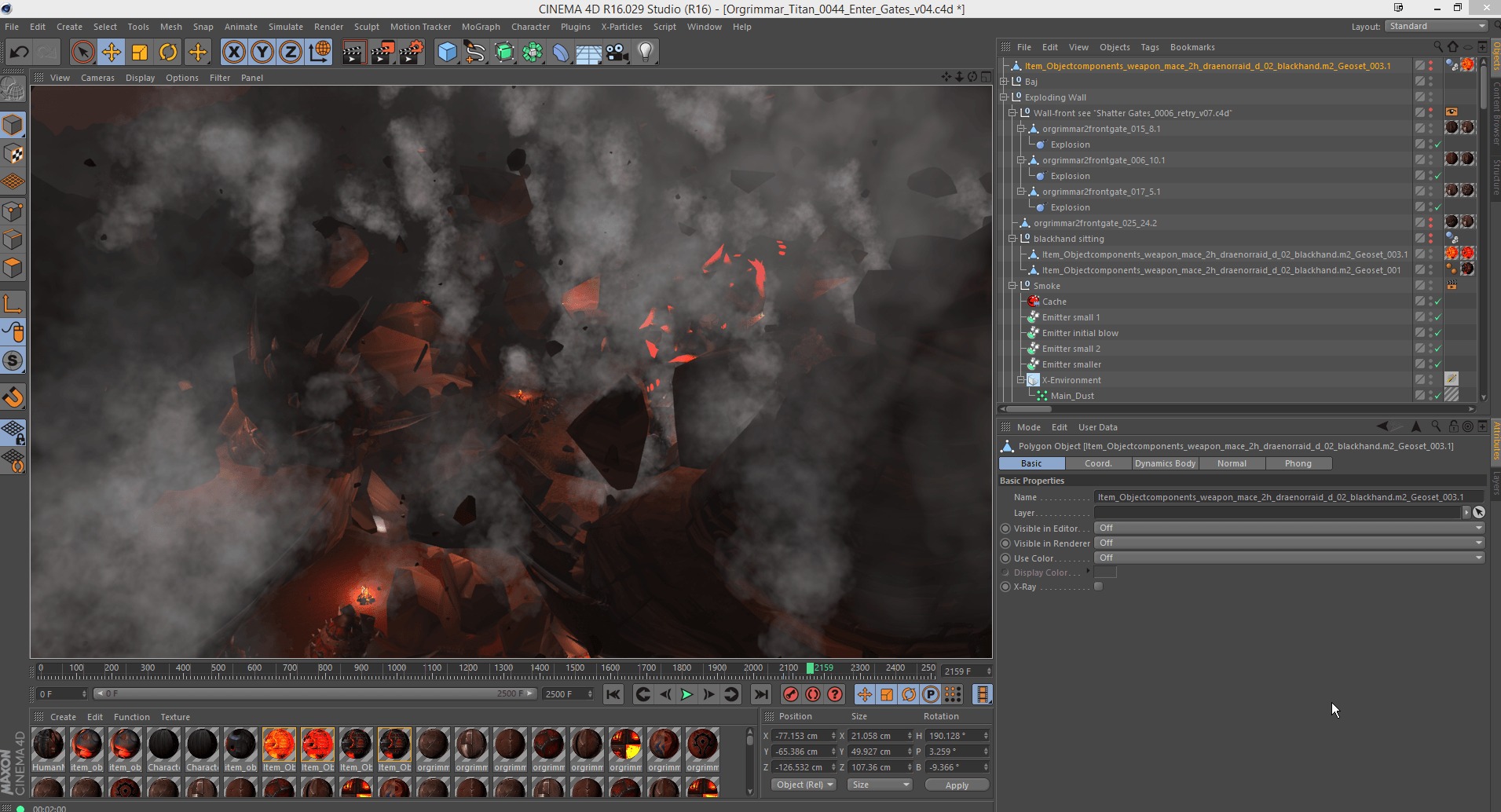Open material manager Create menu
The image size is (1501, 812).
pos(63,717)
